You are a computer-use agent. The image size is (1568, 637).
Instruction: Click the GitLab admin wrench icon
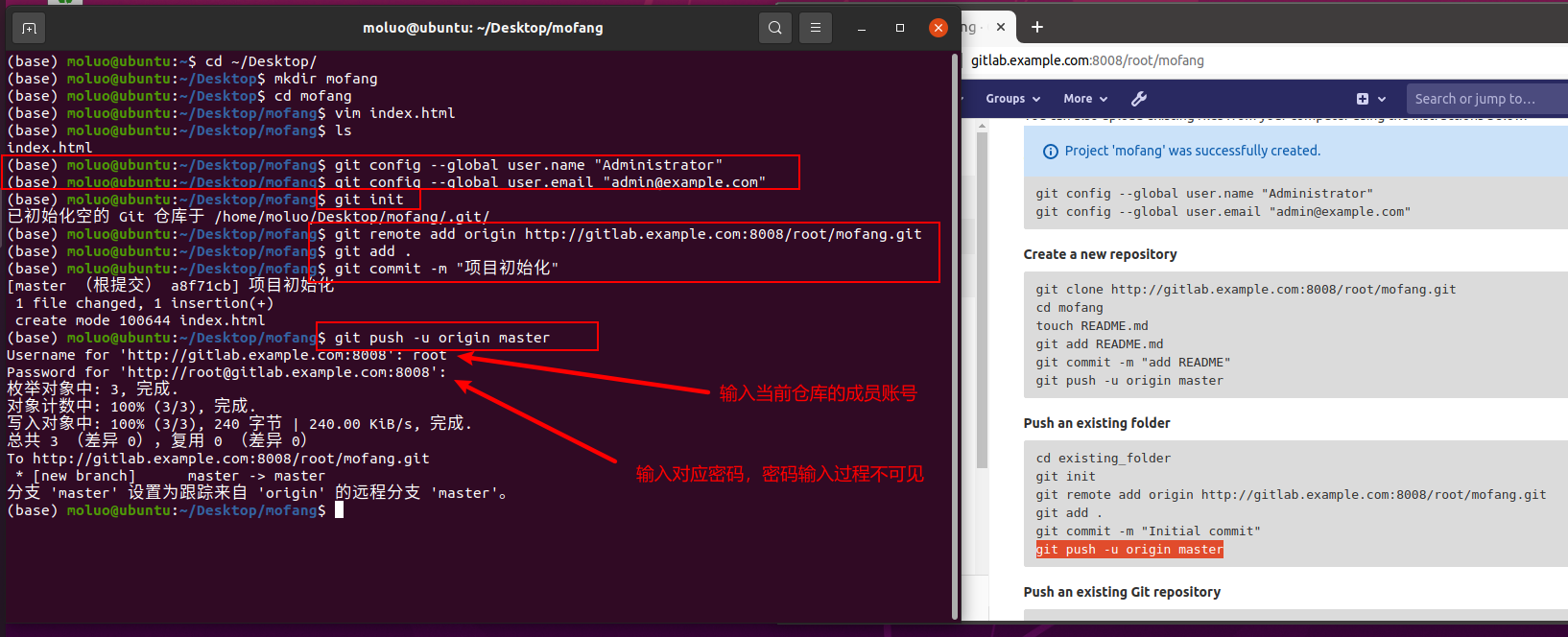click(x=1139, y=99)
